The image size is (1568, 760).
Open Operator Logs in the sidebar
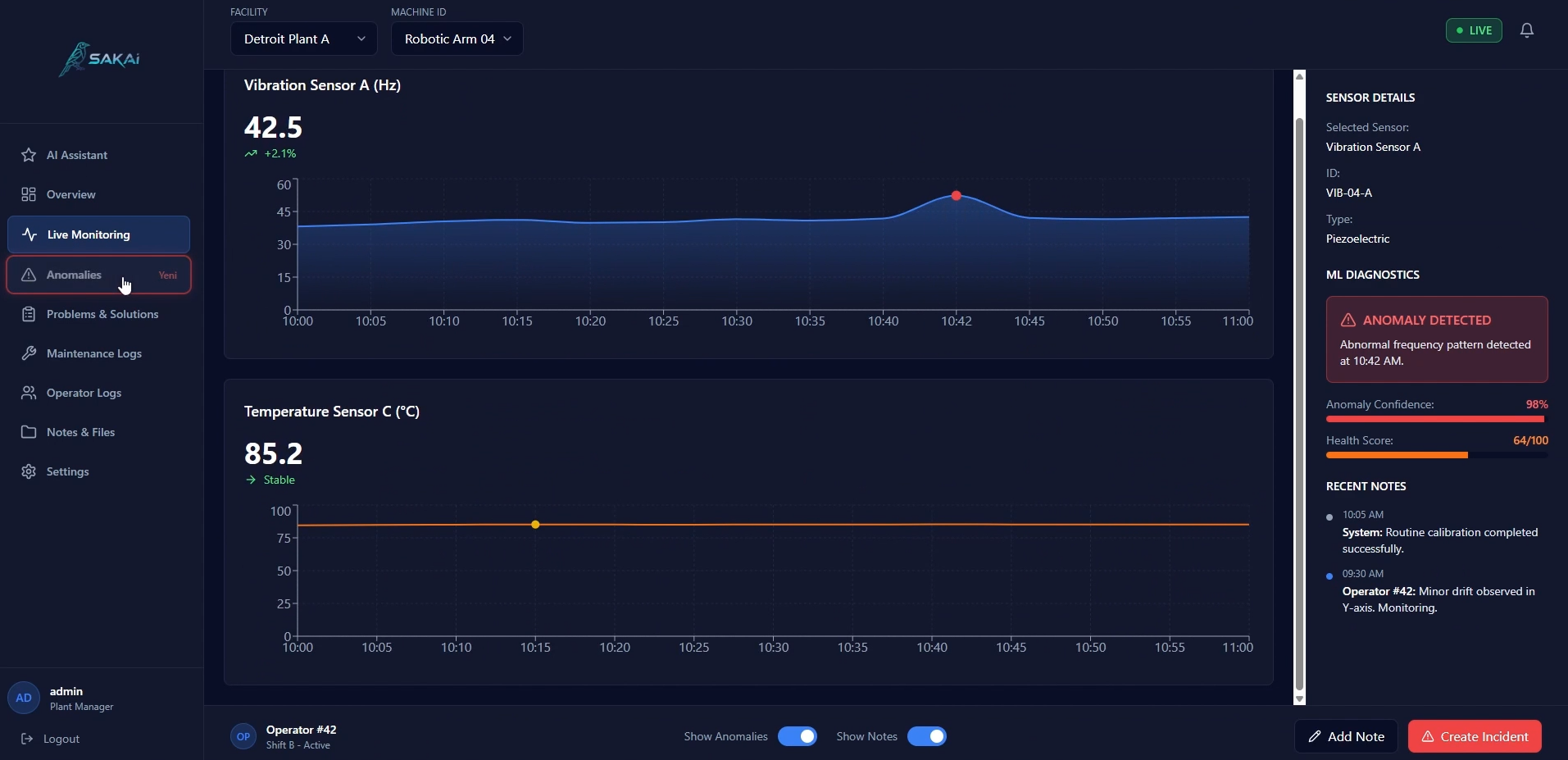click(x=84, y=393)
